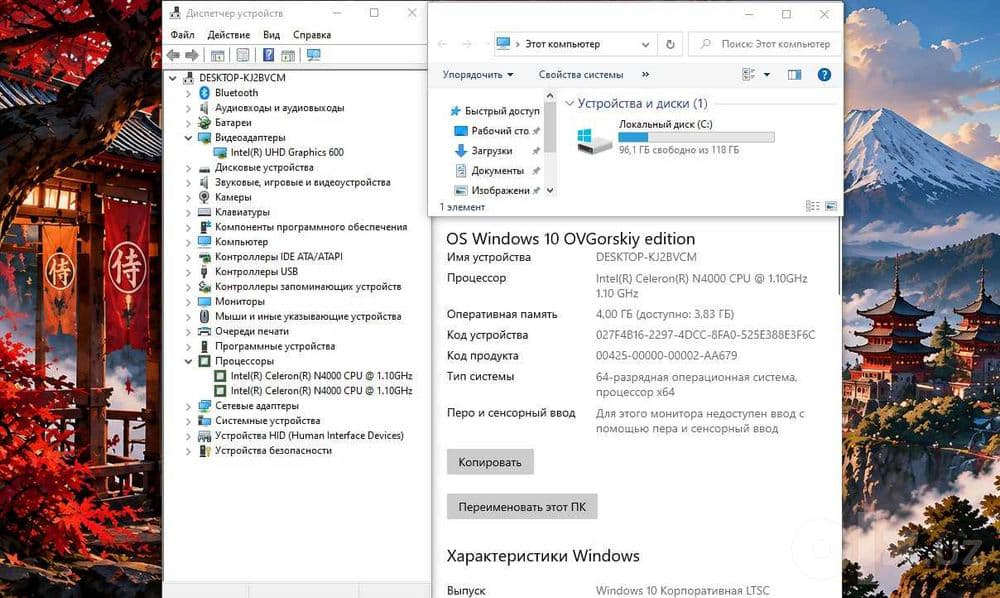Click the Клавиатуры category icon
Viewport: 1000px width, 598px height.
click(204, 212)
